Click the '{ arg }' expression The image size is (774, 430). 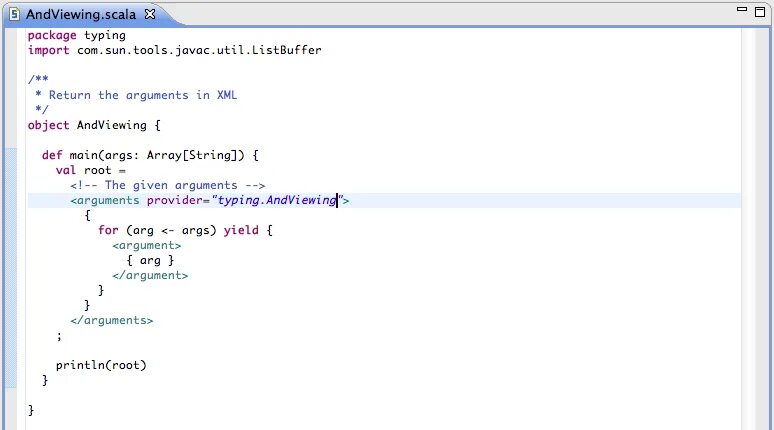coord(150,260)
